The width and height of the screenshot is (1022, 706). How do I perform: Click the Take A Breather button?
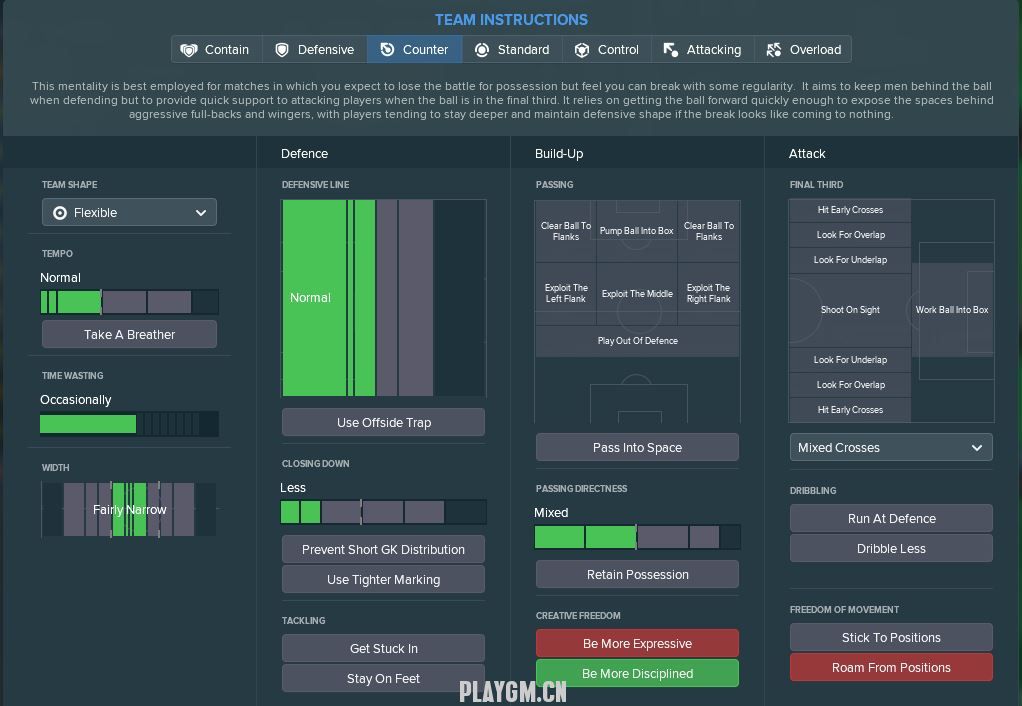pyautogui.click(x=129, y=334)
